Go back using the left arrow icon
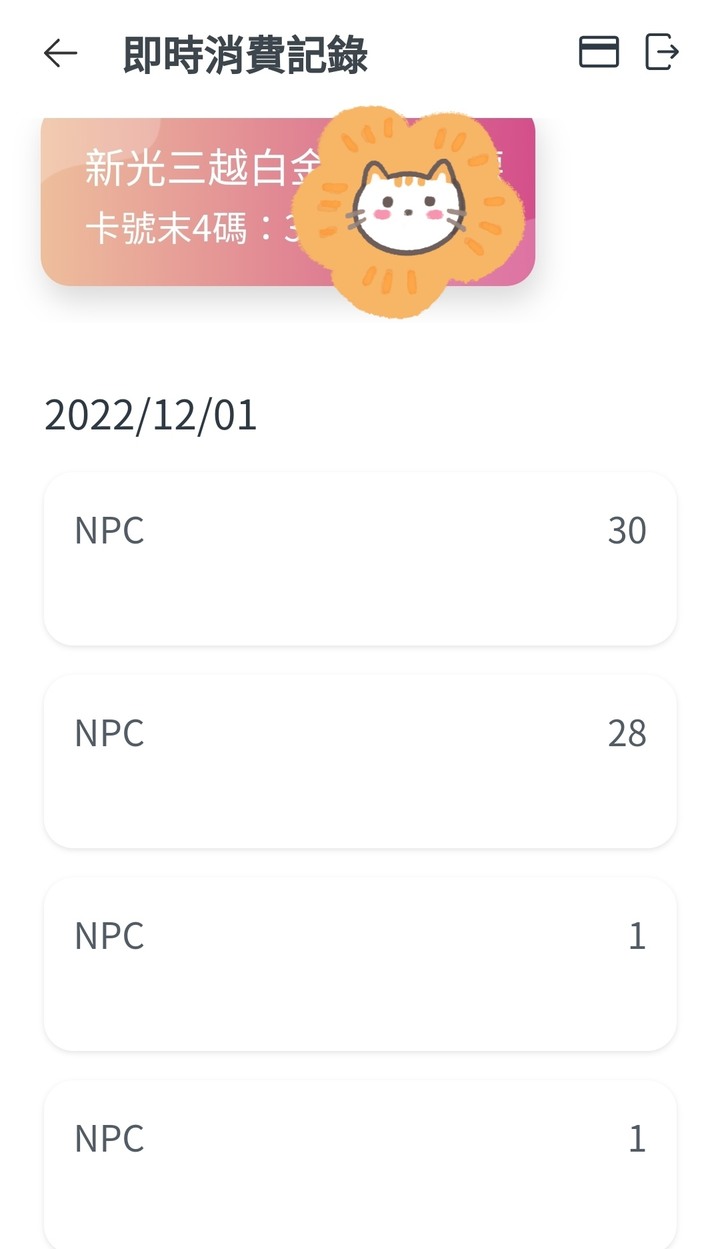Screen dimensions: 720x1249 61,53
